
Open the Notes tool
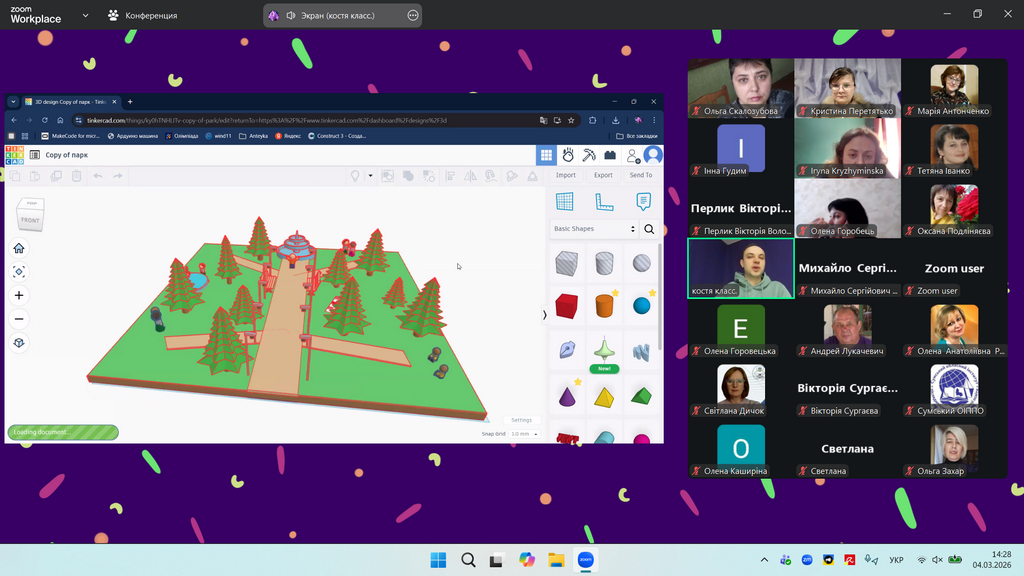pyautogui.click(x=643, y=202)
